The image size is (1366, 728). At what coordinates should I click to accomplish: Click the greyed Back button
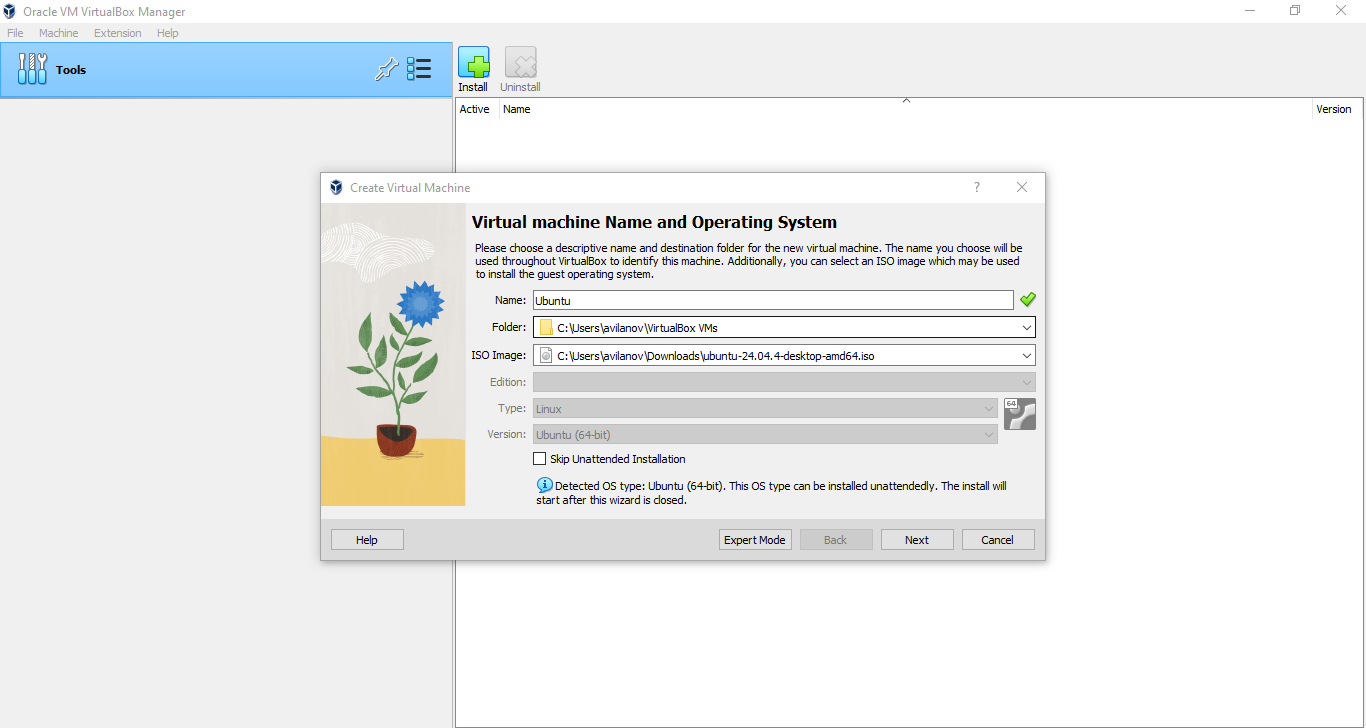(x=836, y=540)
